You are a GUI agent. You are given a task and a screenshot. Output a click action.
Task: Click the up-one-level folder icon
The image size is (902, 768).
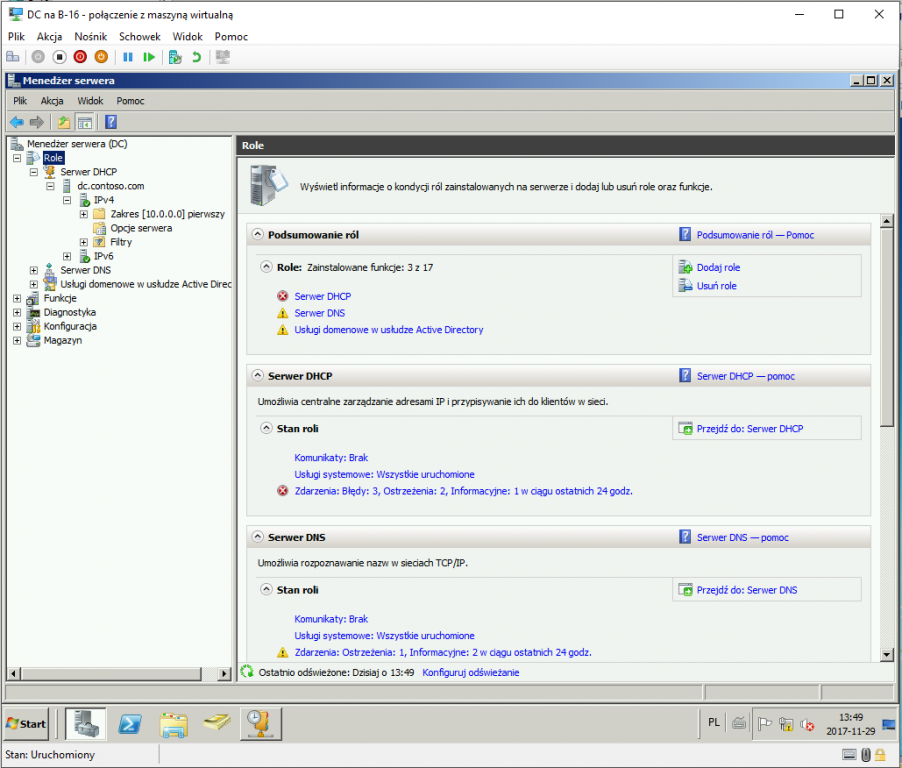[64, 122]
